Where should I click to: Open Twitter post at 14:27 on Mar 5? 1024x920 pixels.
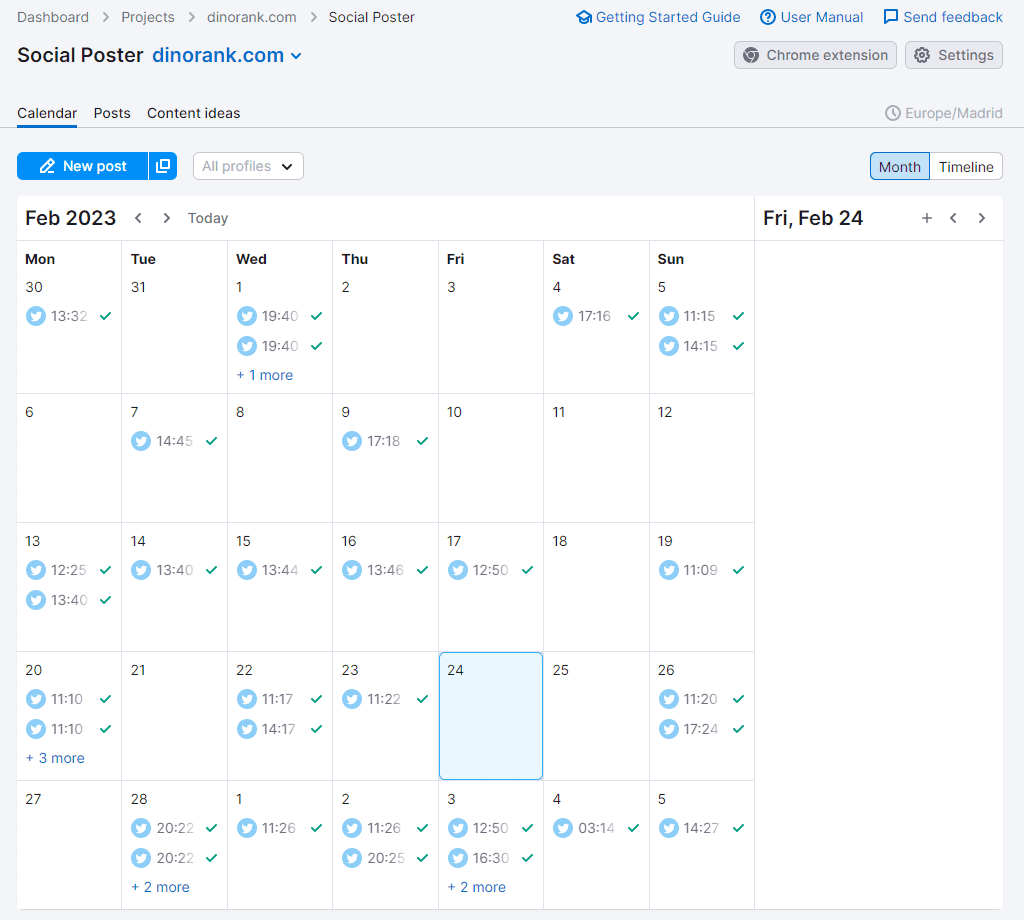pos(701,828)
